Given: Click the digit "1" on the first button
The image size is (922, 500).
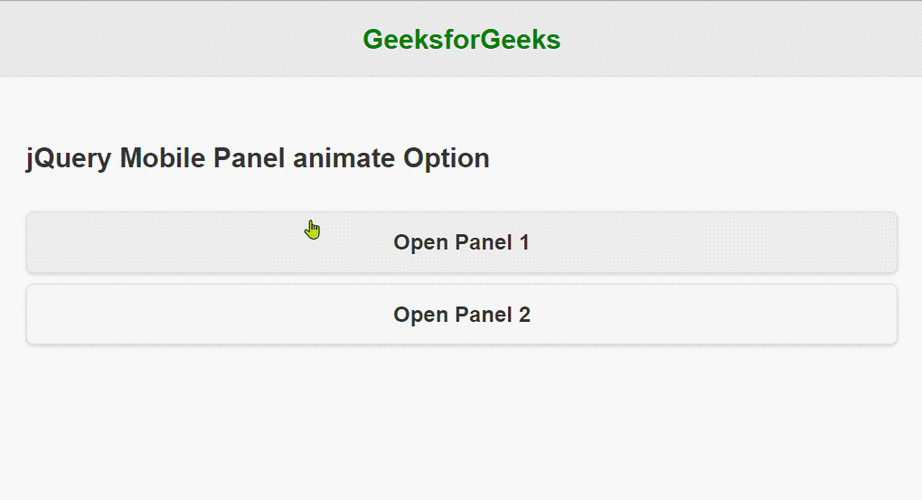Looking at the screenshot, I should tap(525, 242).
